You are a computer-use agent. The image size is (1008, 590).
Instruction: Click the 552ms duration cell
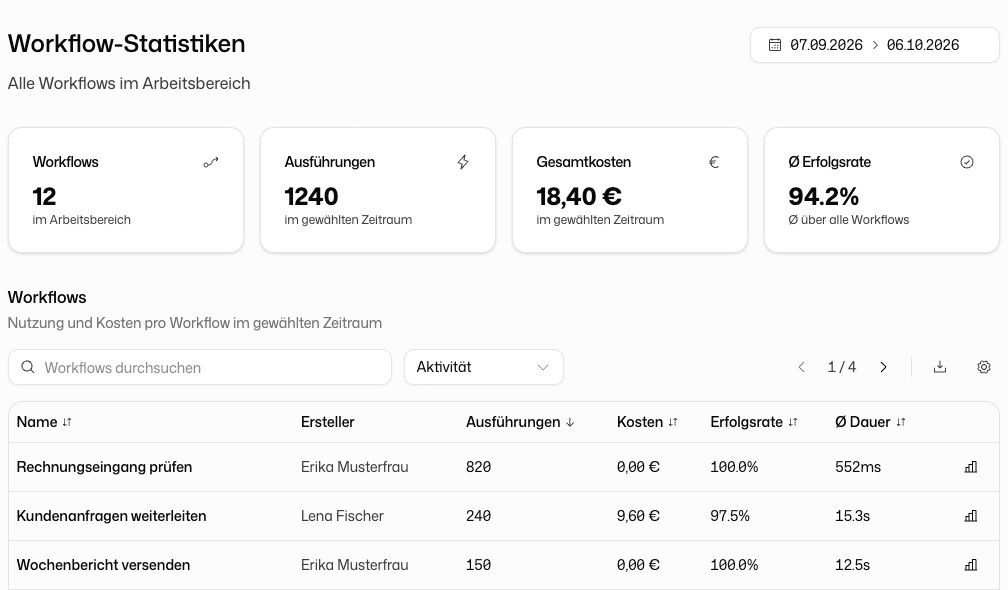(x=858, y=467)
